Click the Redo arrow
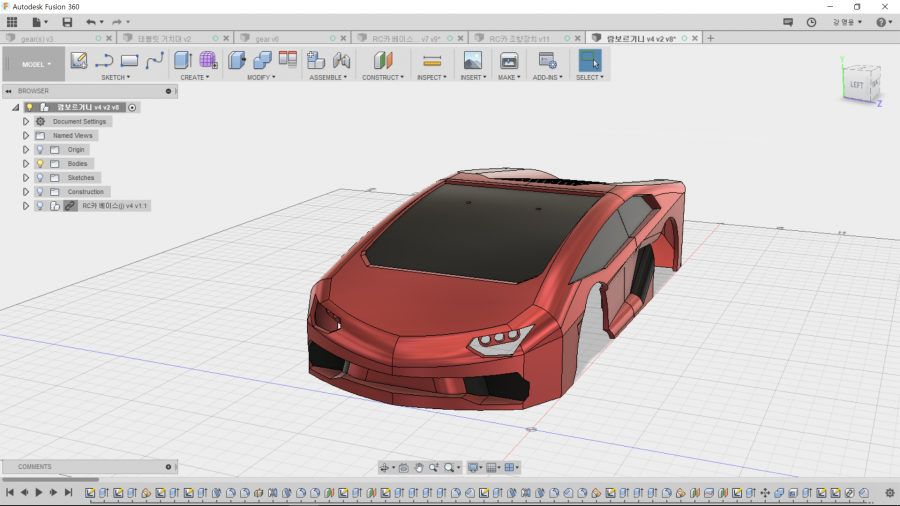The width and height of the screenshot is (900, 506). click(x=117, y=22)
